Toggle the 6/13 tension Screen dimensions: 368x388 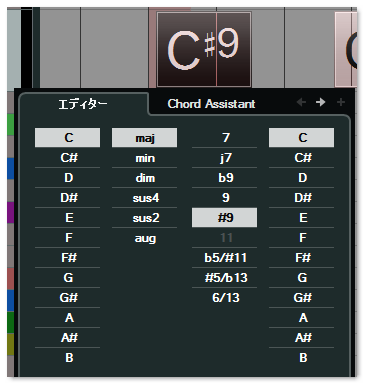[x=224, y=298]
